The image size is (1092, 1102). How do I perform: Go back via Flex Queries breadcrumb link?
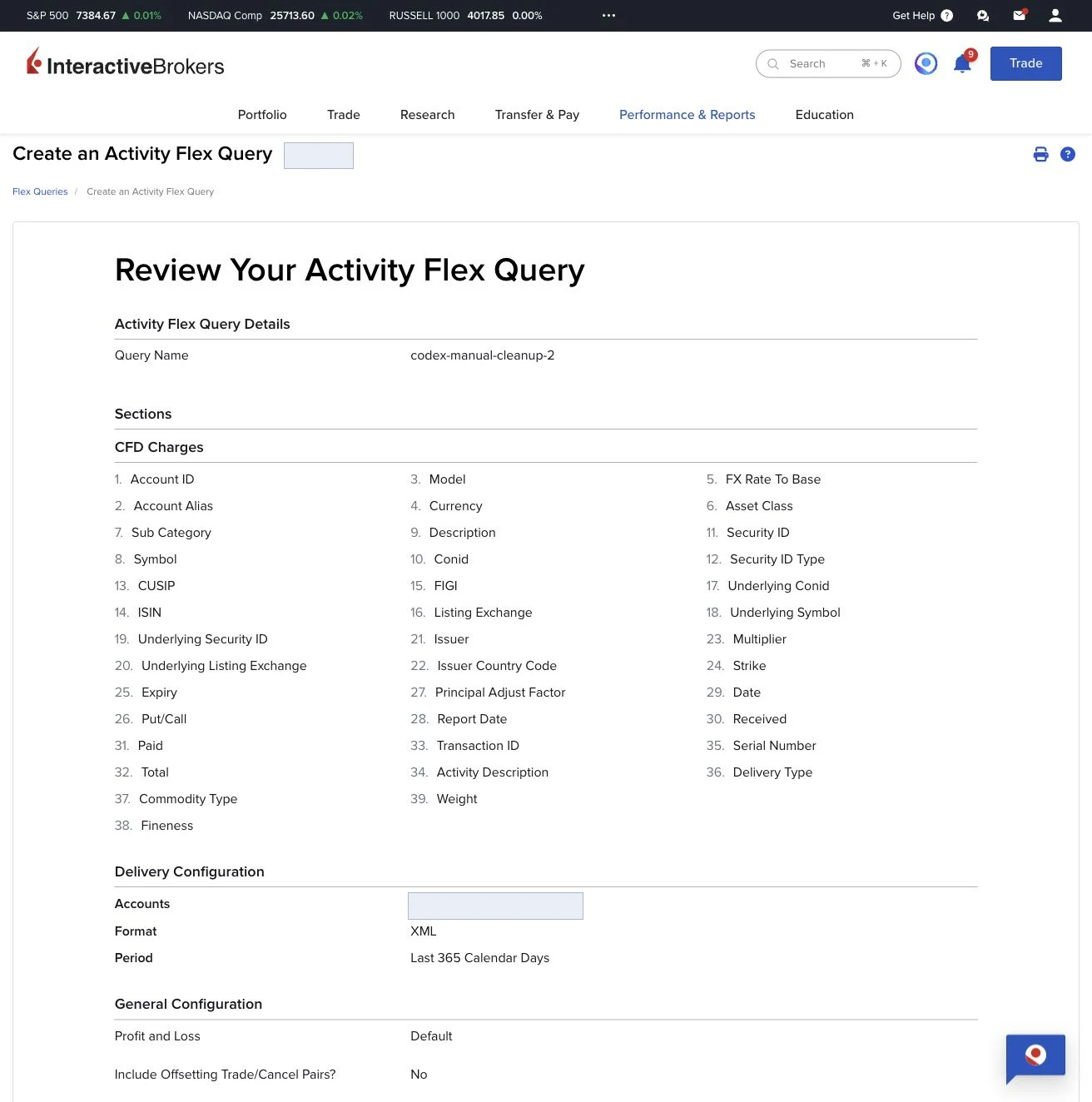[x=40, y=191]
